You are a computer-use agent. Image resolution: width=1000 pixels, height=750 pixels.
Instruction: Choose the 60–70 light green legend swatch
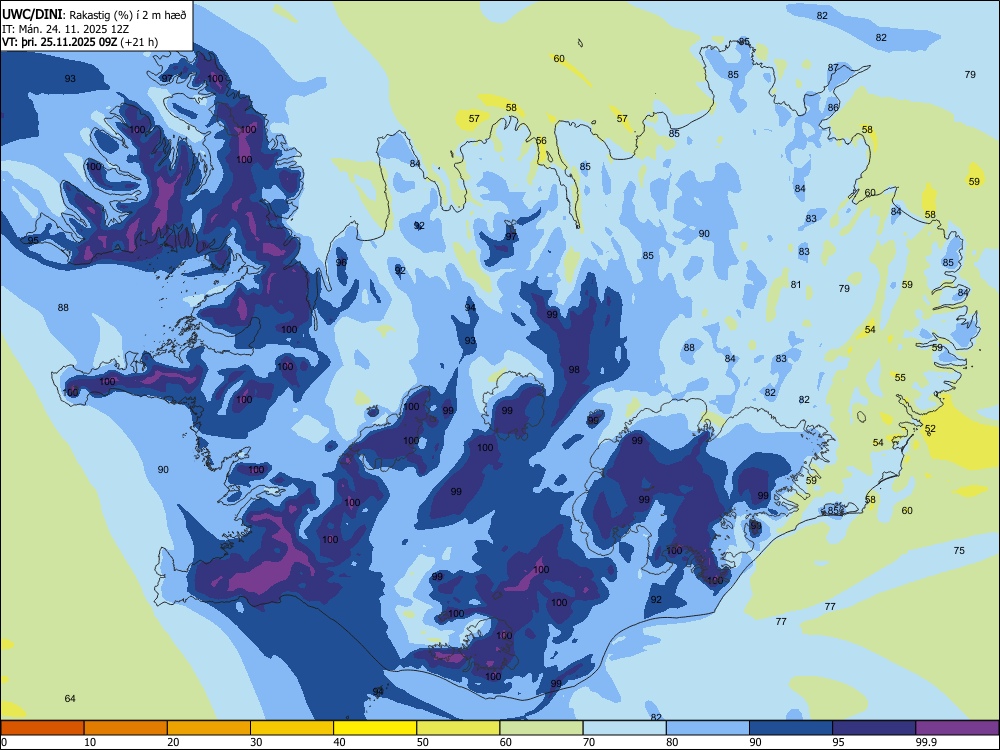(541, 728)
